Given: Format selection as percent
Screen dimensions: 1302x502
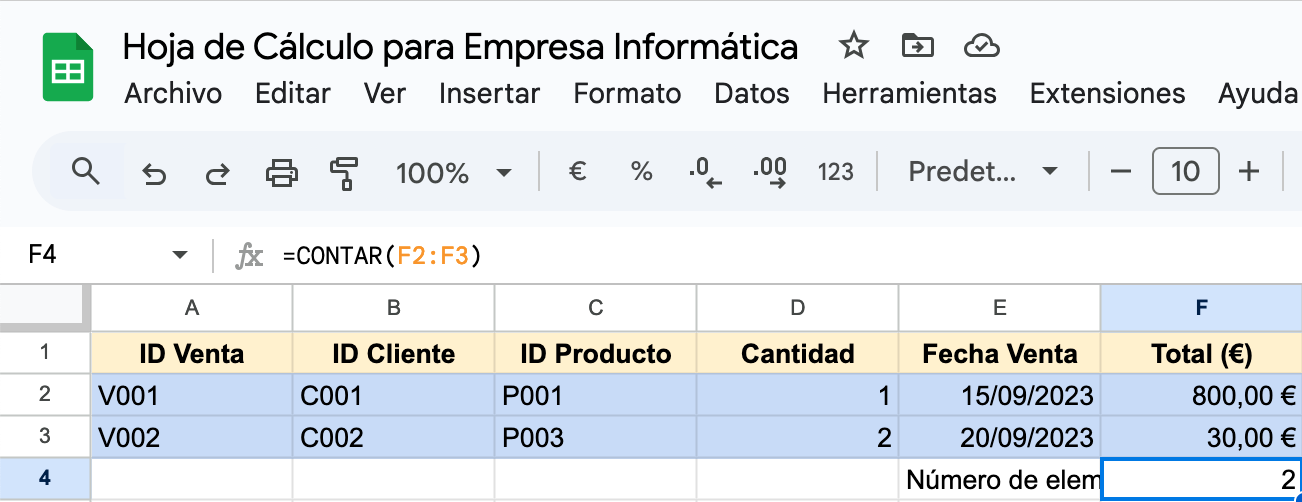Looking at the screenshot, I should (641, 172).
